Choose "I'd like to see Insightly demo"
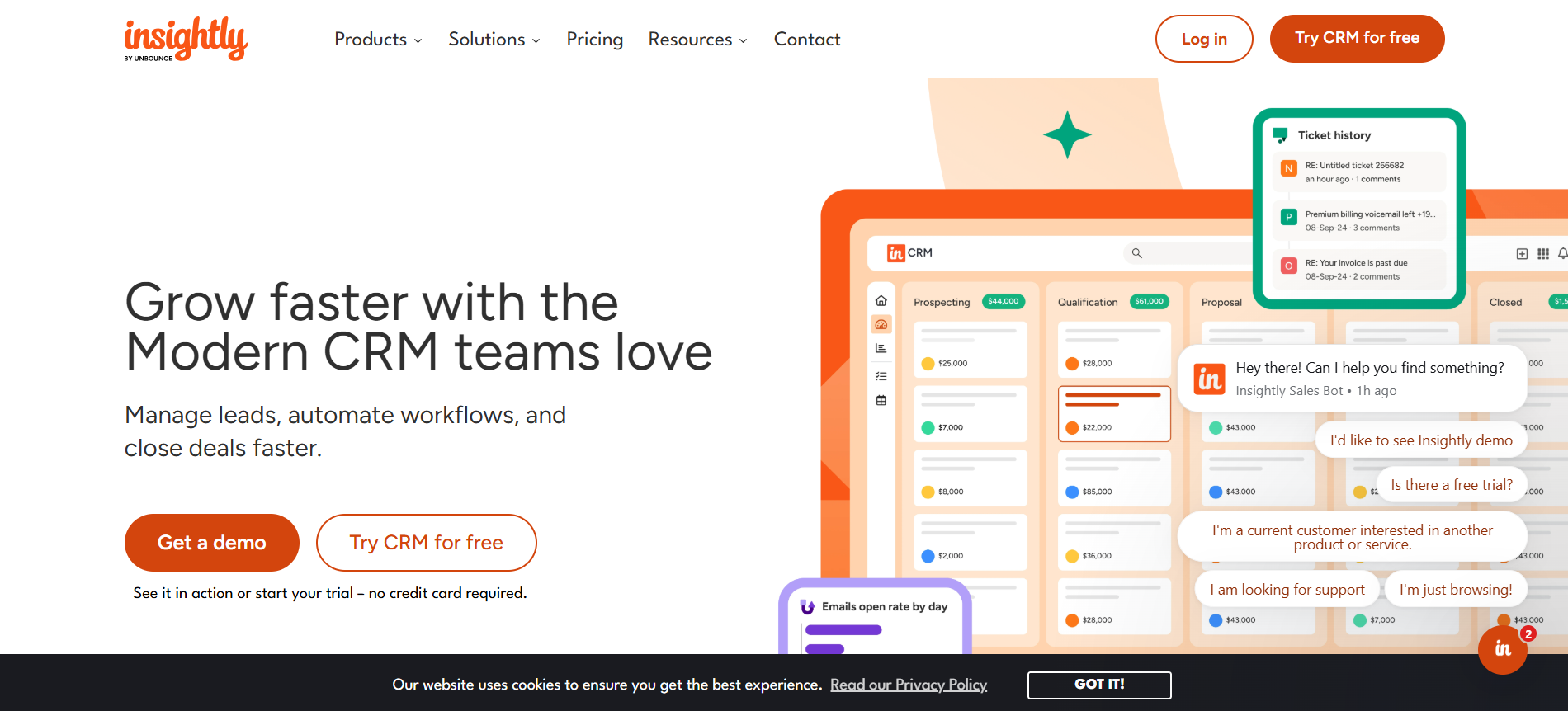1568x711 pixels. [1421, 440]
